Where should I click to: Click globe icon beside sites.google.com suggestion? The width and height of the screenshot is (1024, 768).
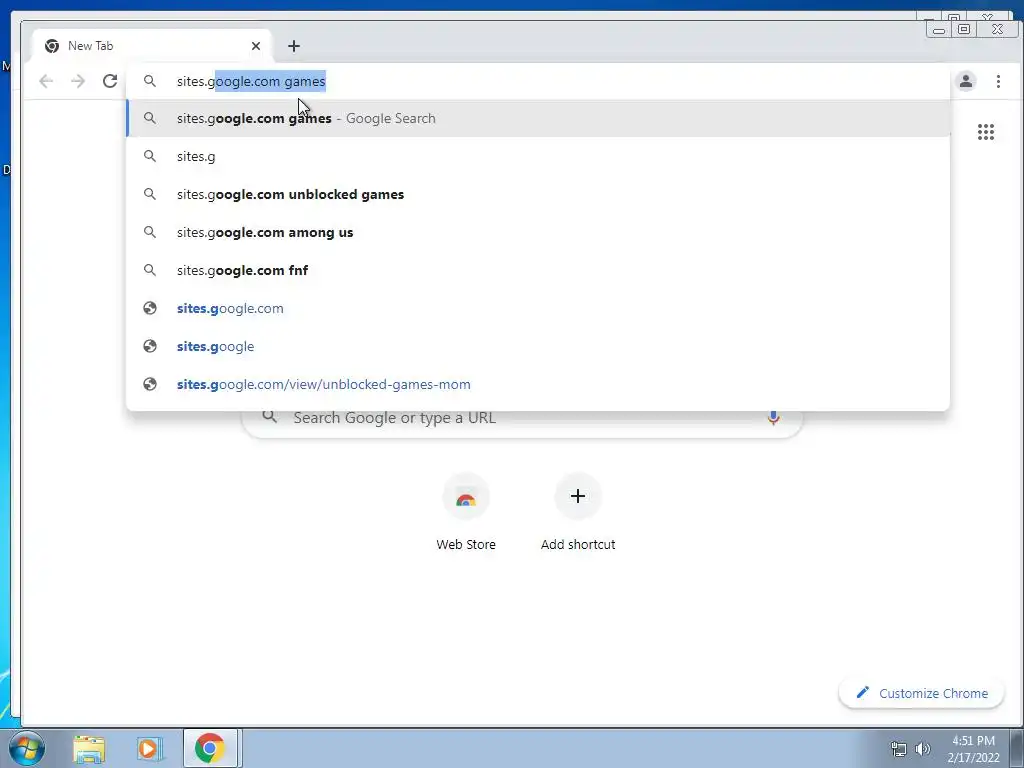[x=150, y=308]
